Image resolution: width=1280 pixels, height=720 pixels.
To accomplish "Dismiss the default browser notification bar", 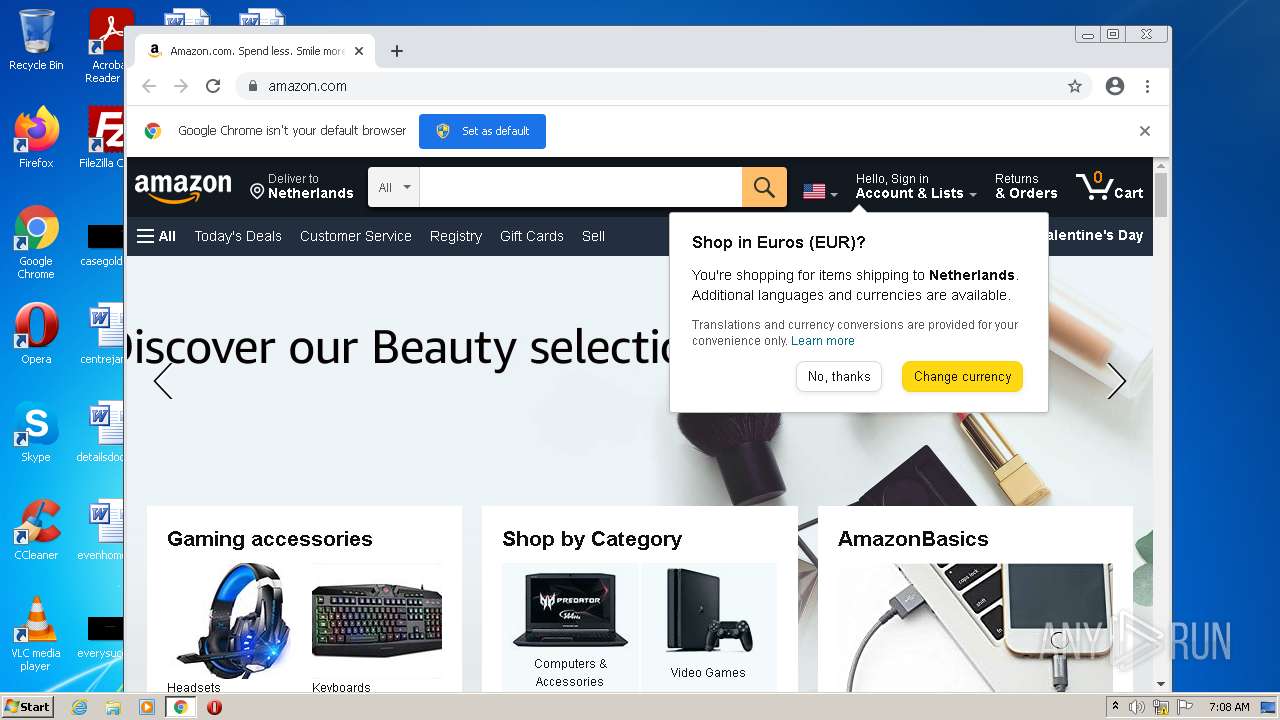I will click(1145, 131).
